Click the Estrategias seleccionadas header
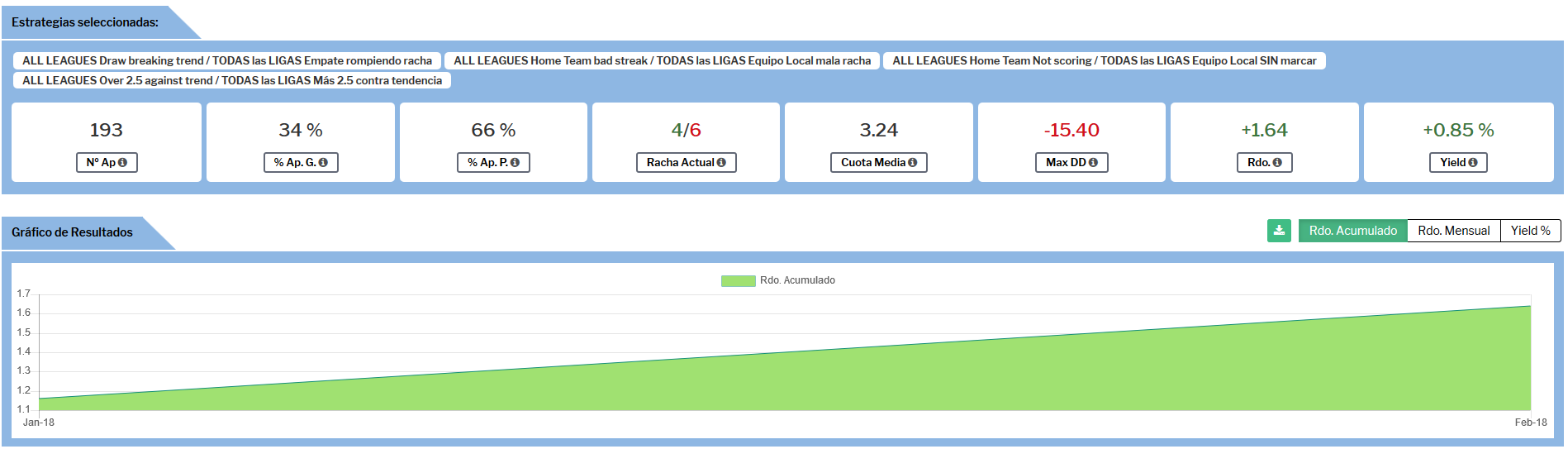 [85, 22]
